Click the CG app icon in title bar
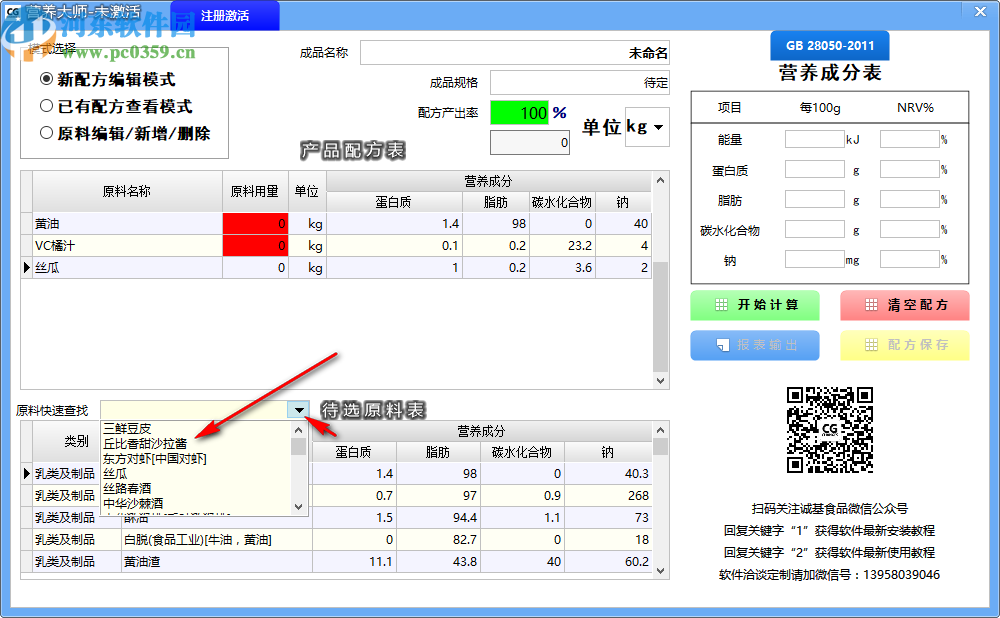This screenshot has height=618, width=1000. pyautogui.click(x=13, y=11)
